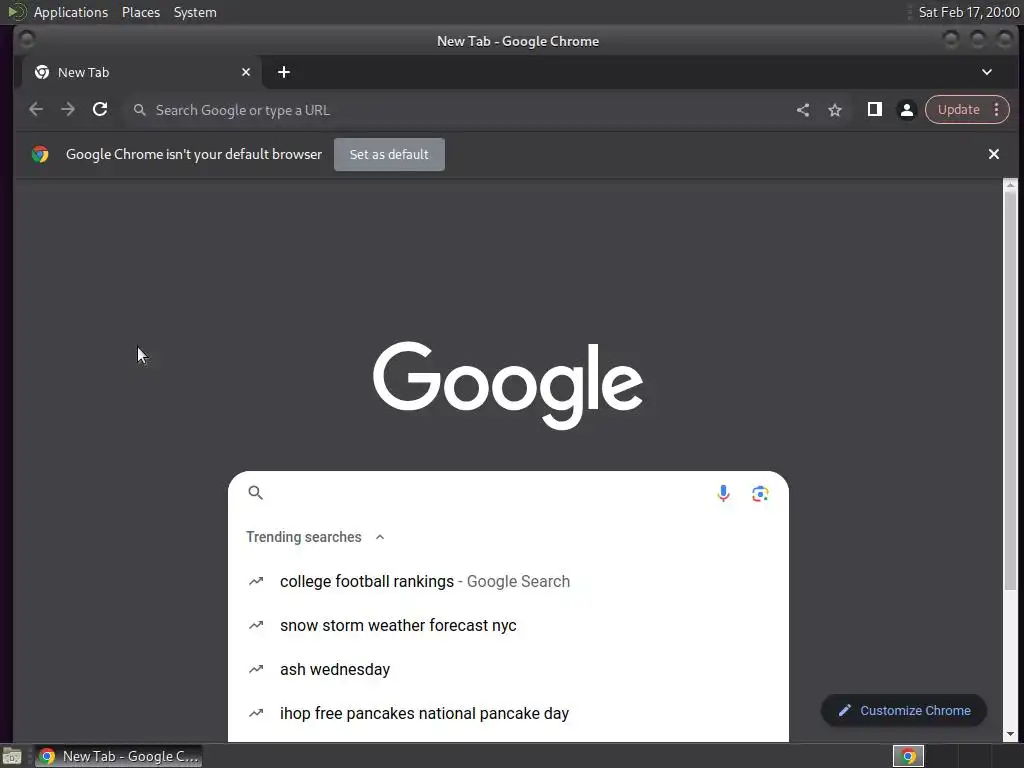Select 'college football rankings' suggestion
Viewport: 1024px width, 768px height.
[x=508, y=581]
